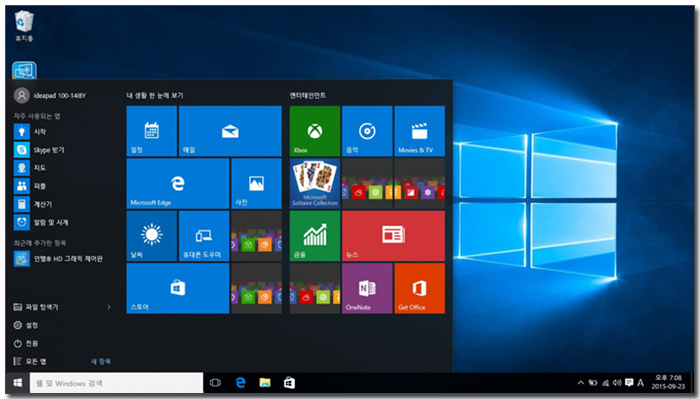This screenshot has width=700, height=399.
Task: Open All apps list
Action: click(x=29, y=361)
